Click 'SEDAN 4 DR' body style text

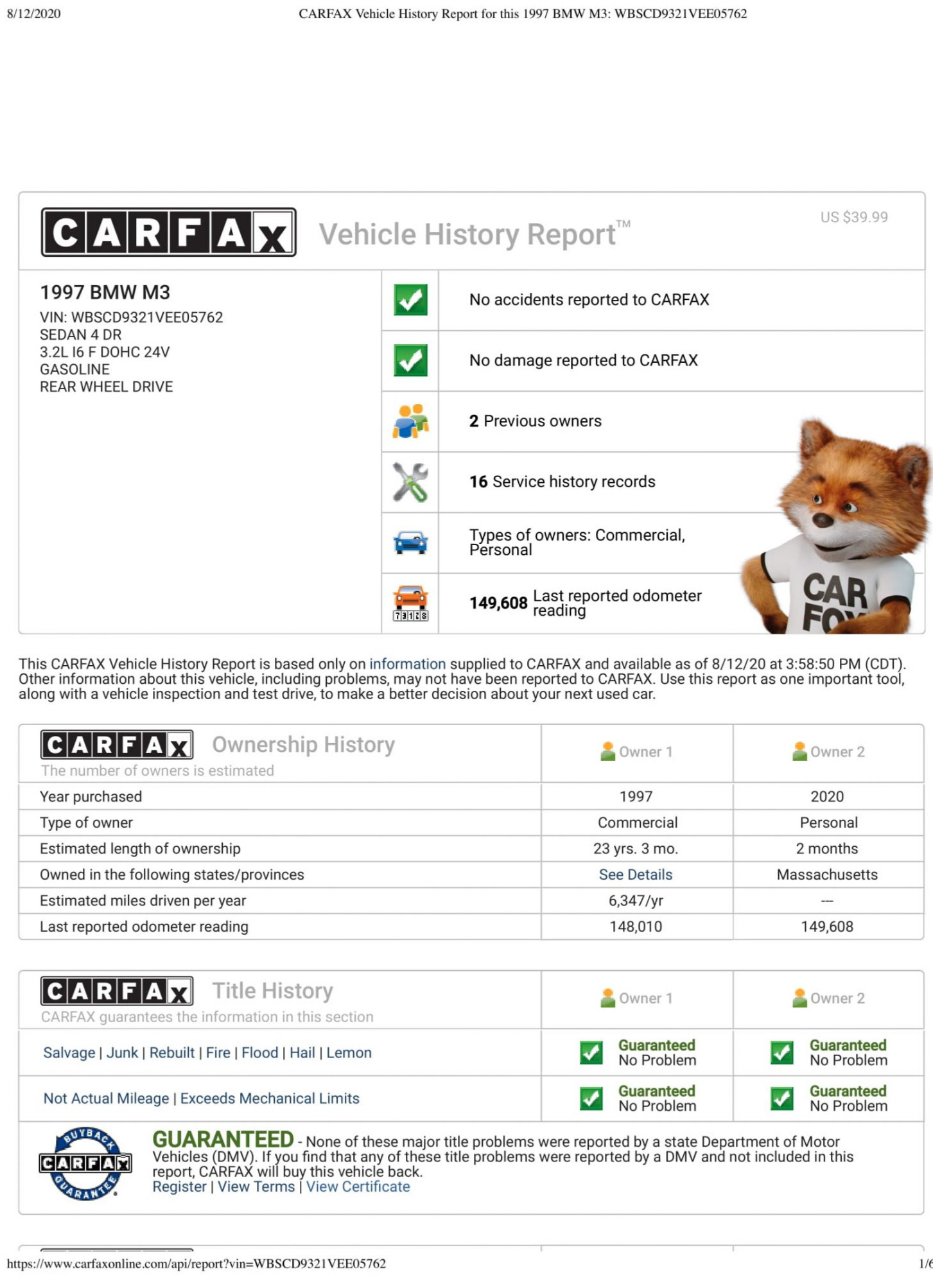(x=80, y=335)
